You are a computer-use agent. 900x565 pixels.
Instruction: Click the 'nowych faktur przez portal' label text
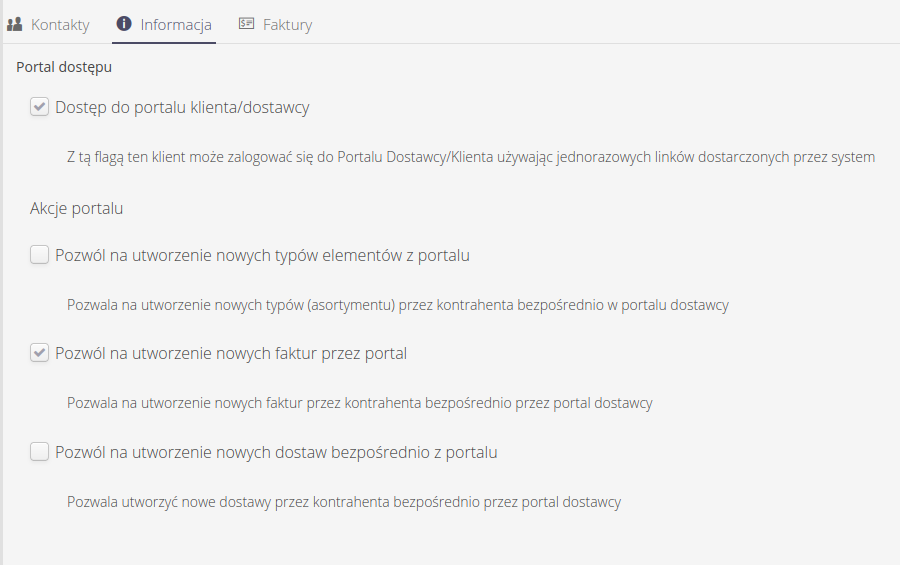231,353
